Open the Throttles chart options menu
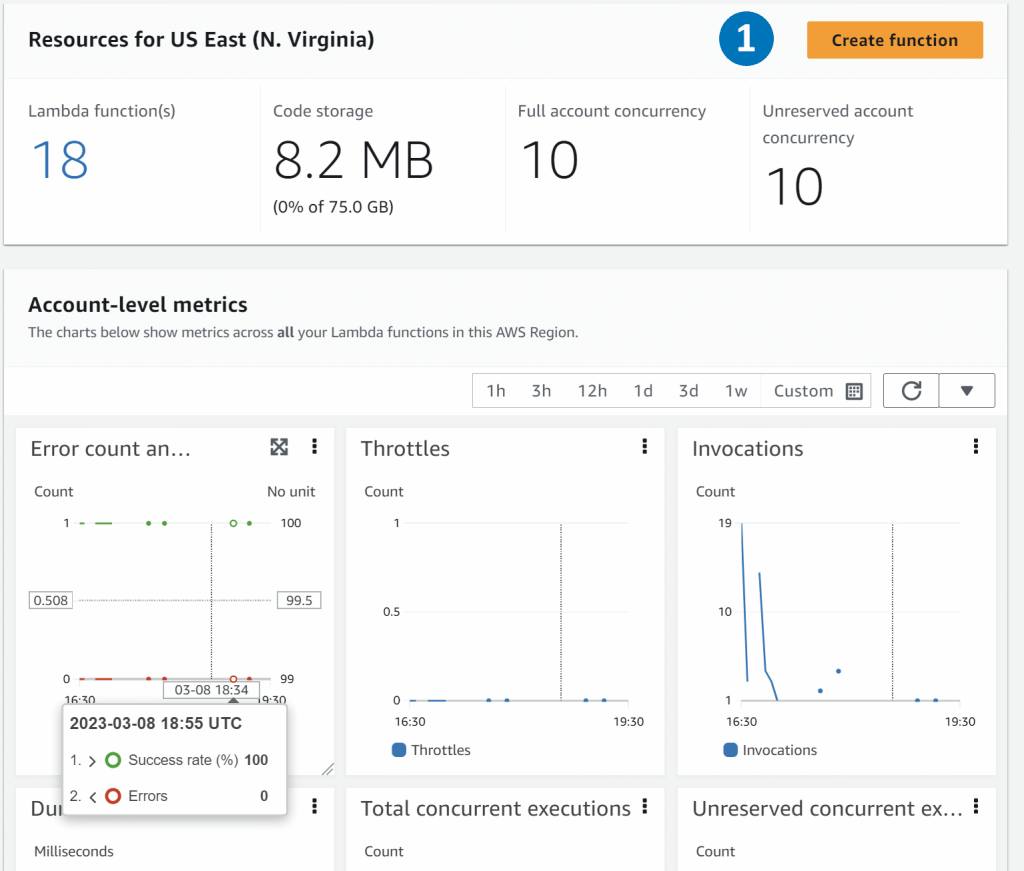Screen dimensions: 1024x871 pyautogui.click(x=645, y=447)
